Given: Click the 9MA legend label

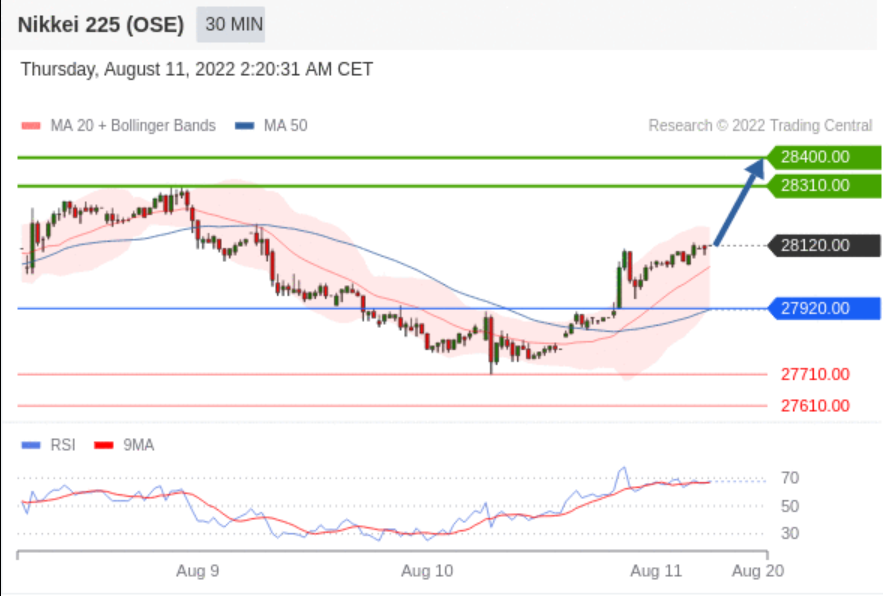Looking at the screenshot, I should coord(139,445).
